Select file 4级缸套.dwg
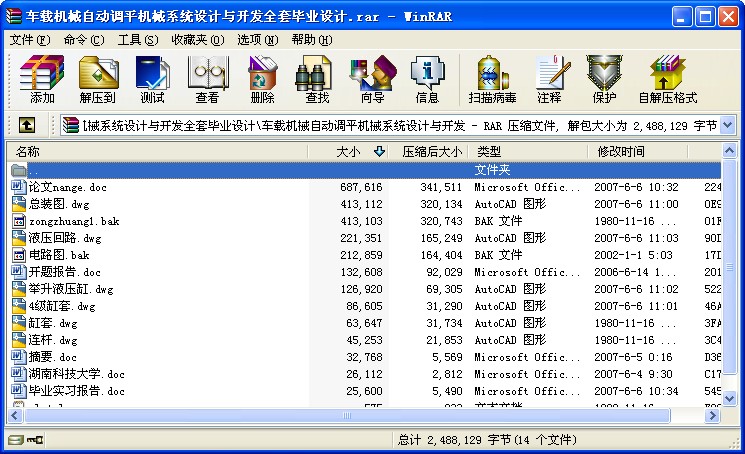745x454 pixels. 62,306
